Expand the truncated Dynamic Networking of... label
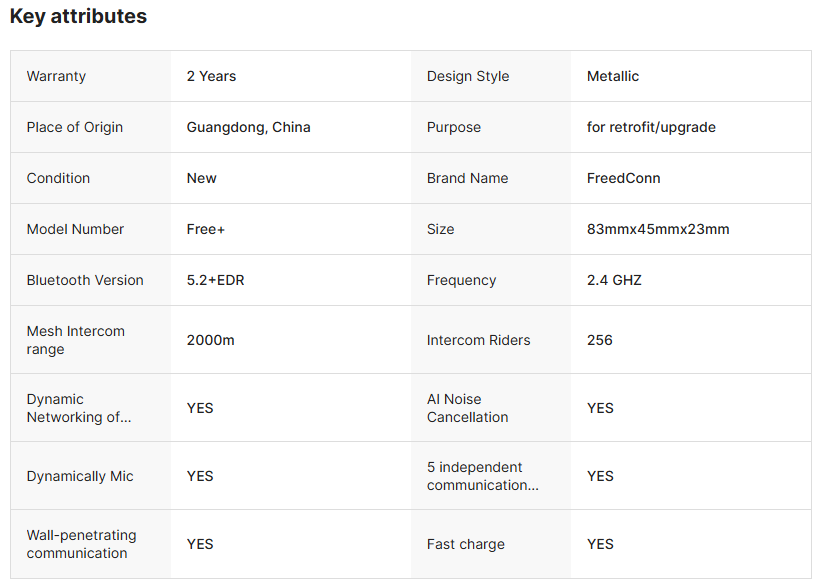Screen dimensions: 819x579 (79, 408)
